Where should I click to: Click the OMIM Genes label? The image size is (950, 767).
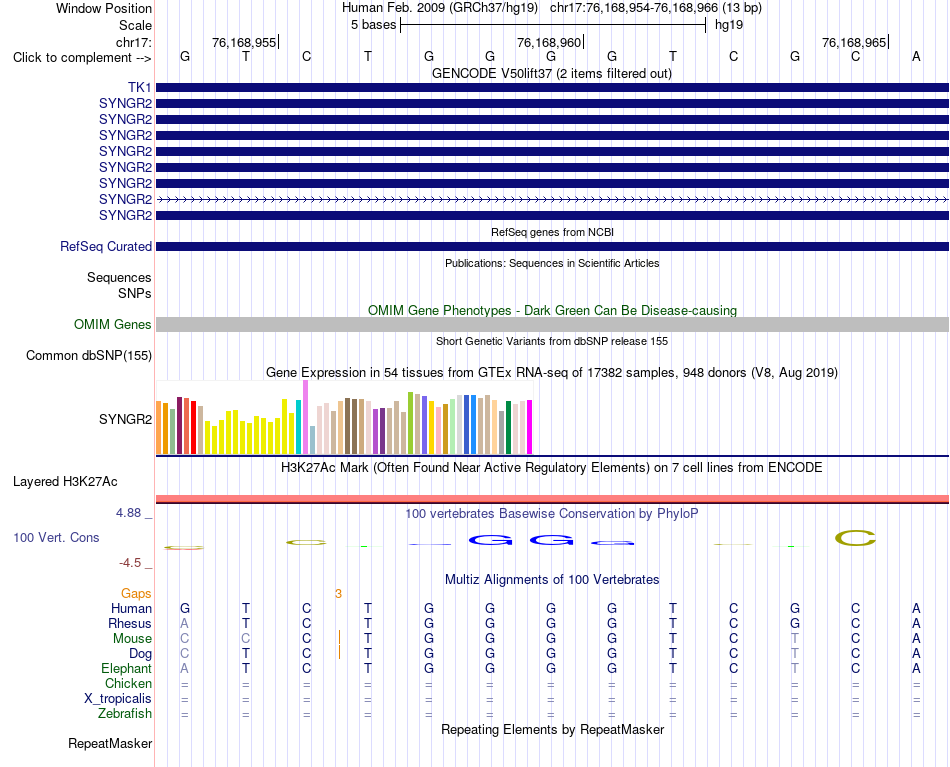113,325
